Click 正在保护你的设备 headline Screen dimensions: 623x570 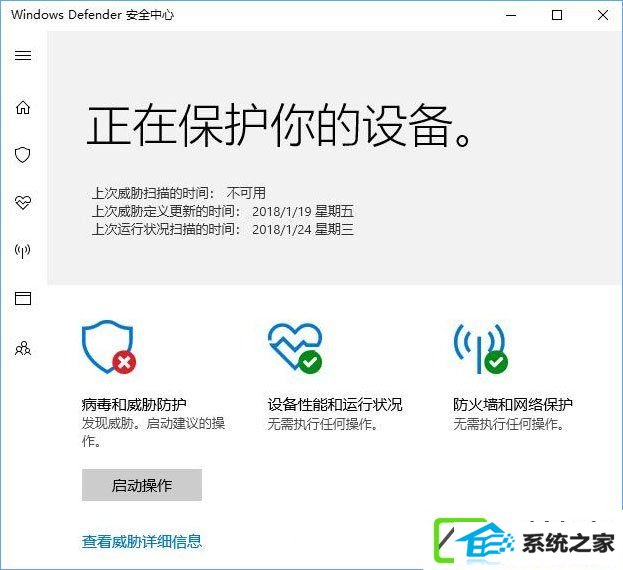click(x=279, y=125)
